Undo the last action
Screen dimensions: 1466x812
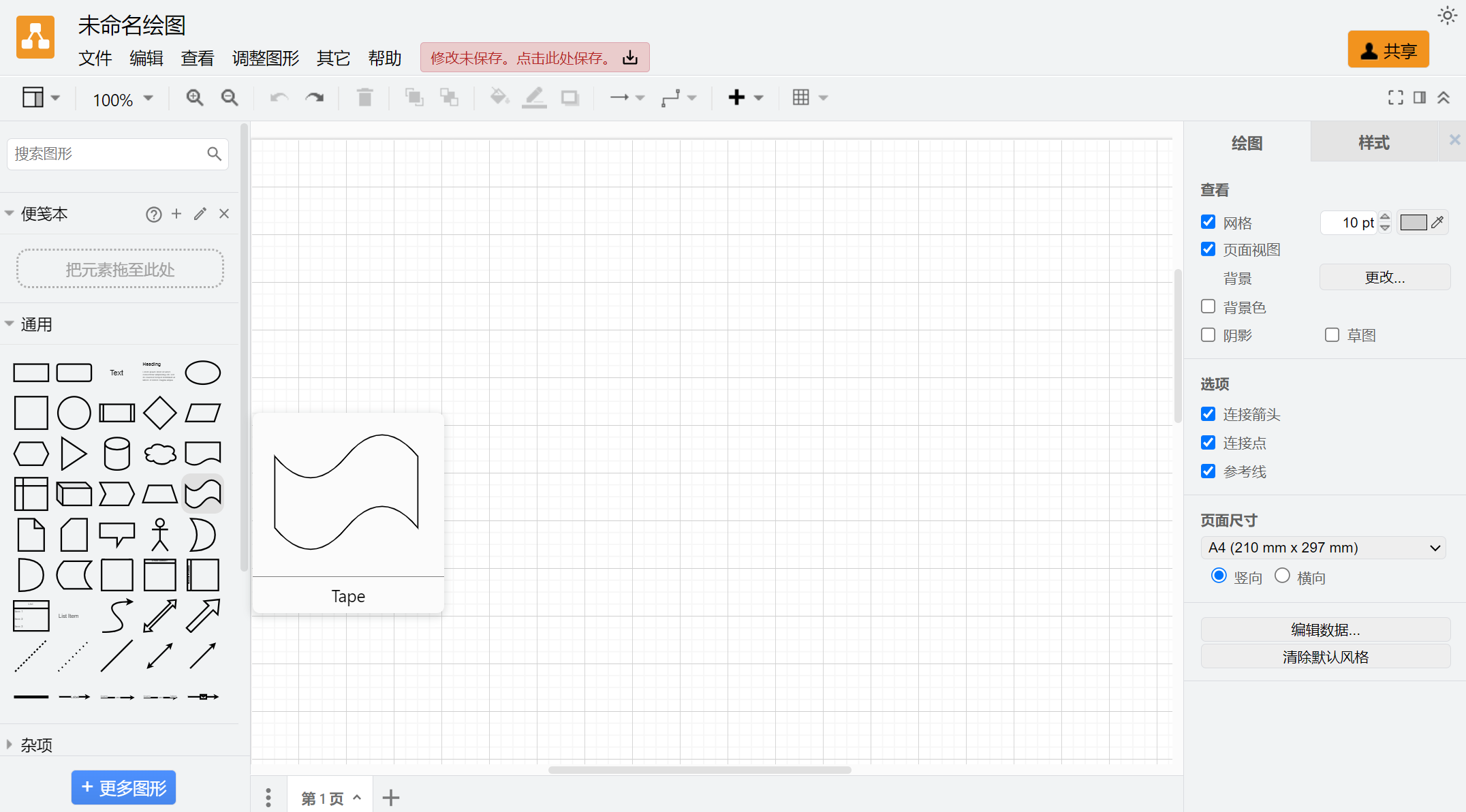coord(279,98)
